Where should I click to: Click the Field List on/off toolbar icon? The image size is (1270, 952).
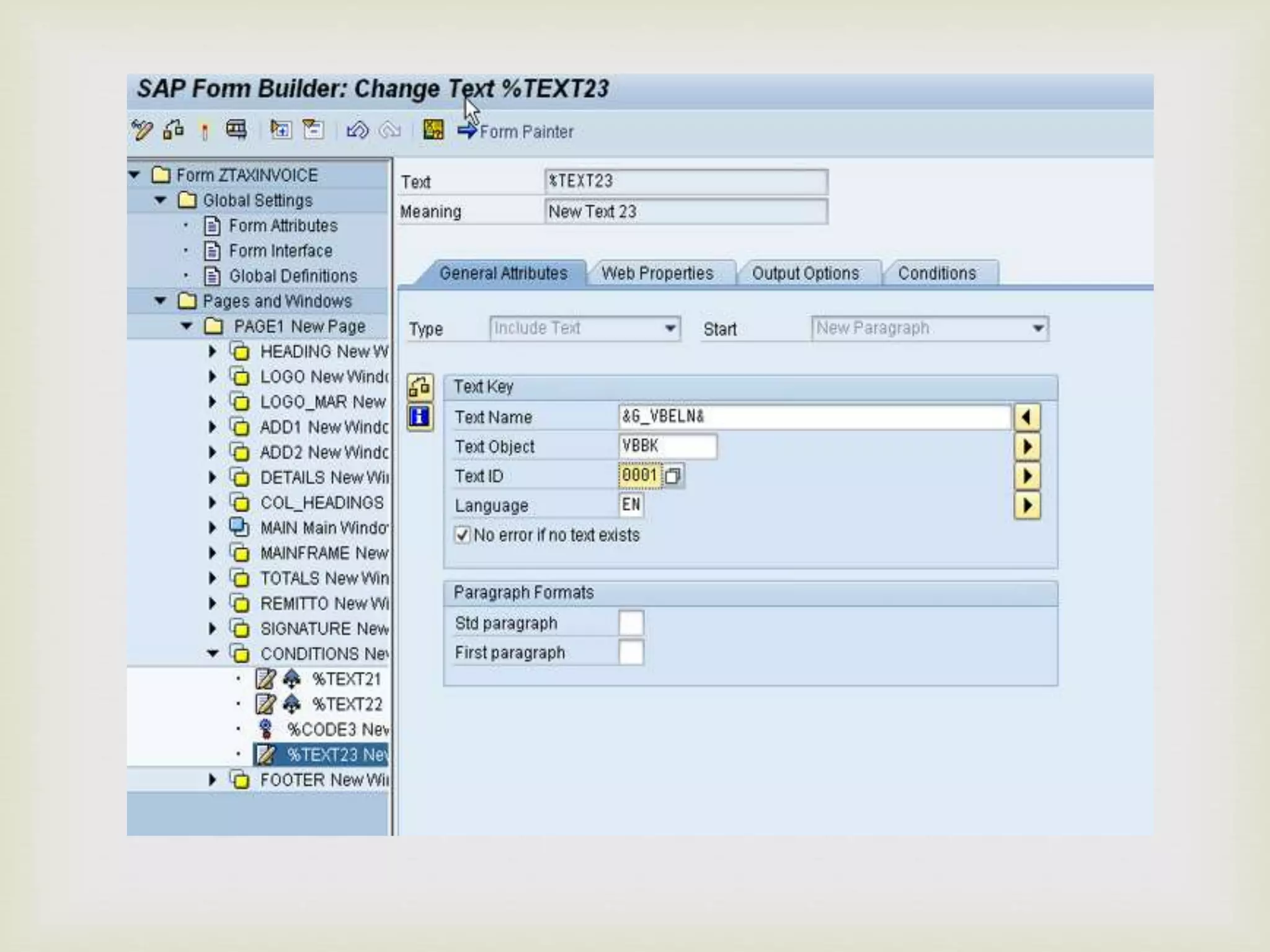[433, 130]
